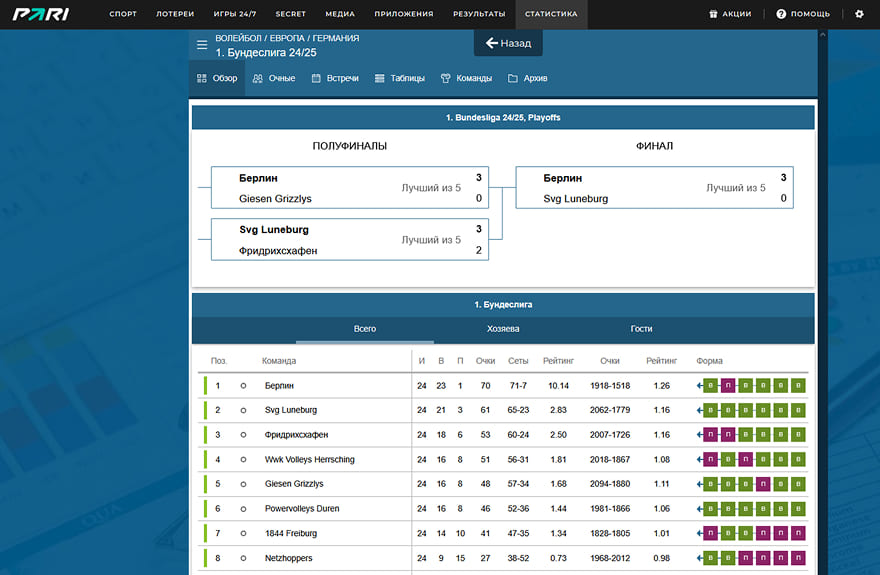Open the Команды tab
Viewport: 880px width, 575px height.
point(466,79)
